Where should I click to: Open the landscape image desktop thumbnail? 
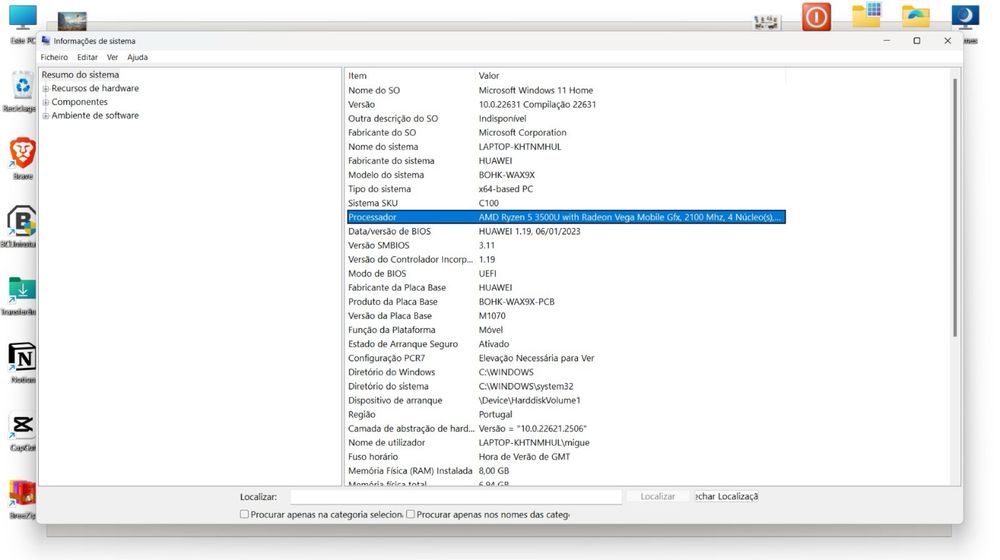[72, 21]
